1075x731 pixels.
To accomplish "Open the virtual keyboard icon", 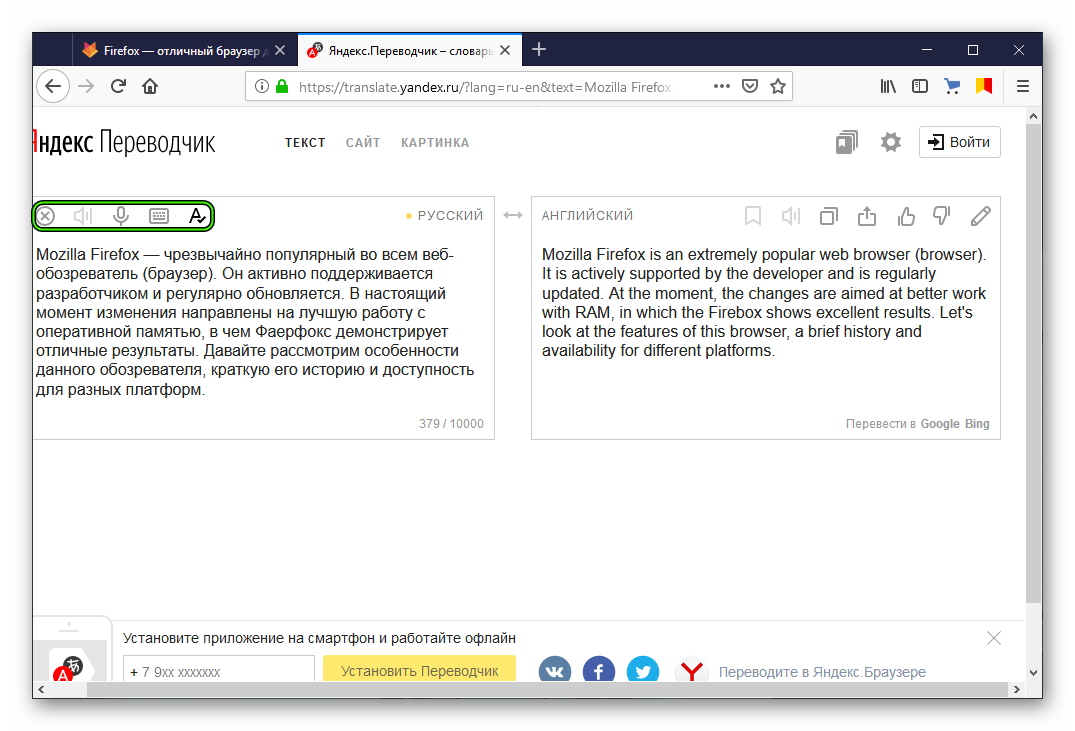I will 159,216.
